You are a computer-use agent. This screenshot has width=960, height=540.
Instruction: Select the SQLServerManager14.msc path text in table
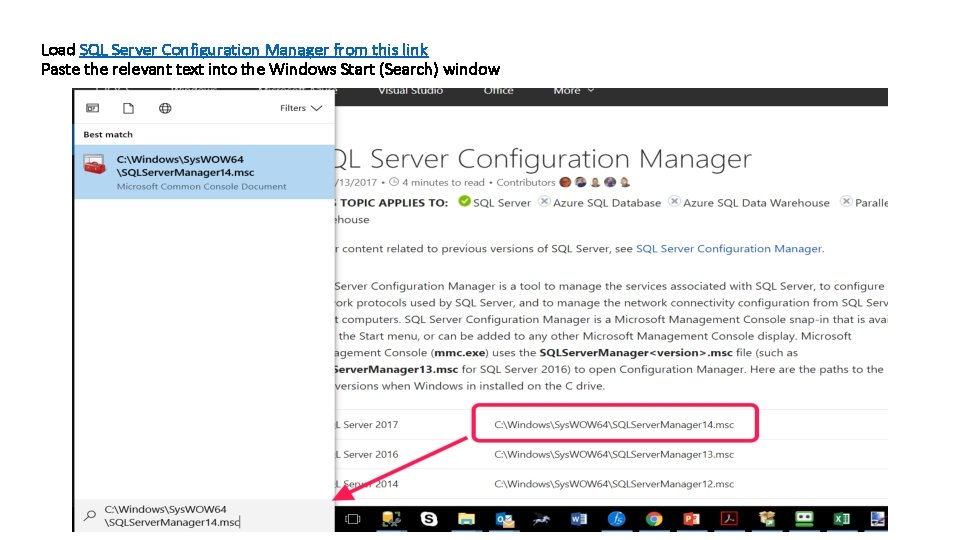coord(614,424)
